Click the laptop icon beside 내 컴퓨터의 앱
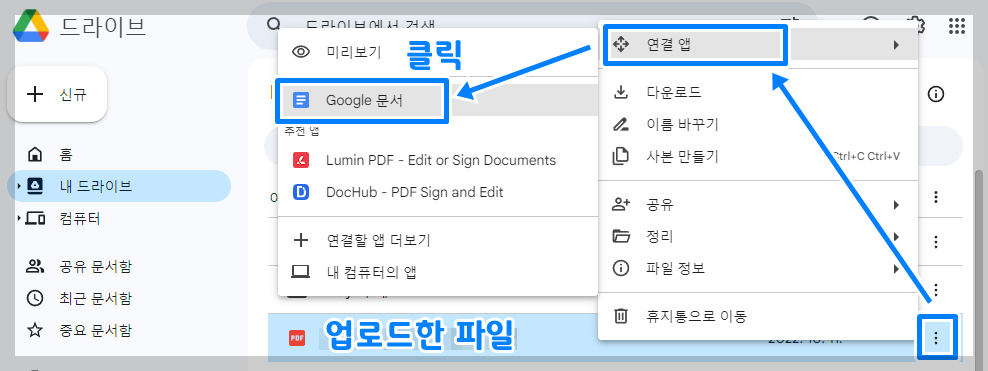This screenshot has width=988, height=371. 301,272
